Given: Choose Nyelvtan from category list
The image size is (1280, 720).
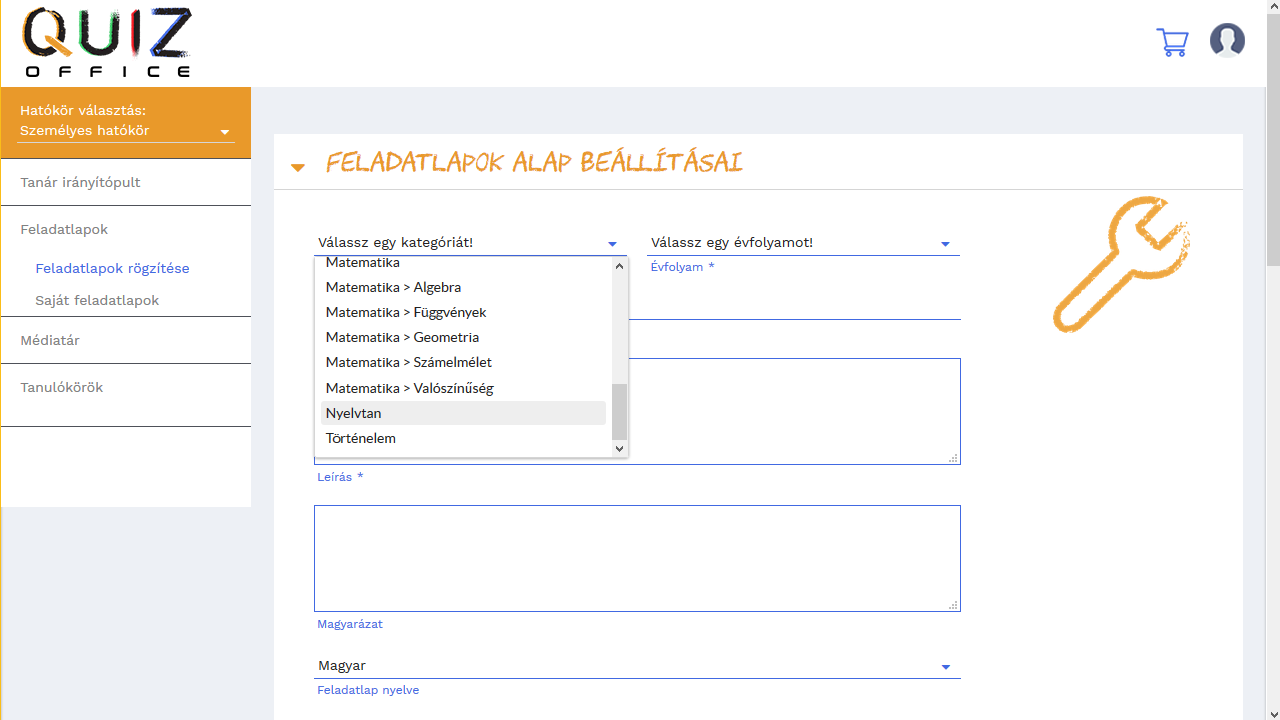Looking at the screenshot, I should pos(463,413).
